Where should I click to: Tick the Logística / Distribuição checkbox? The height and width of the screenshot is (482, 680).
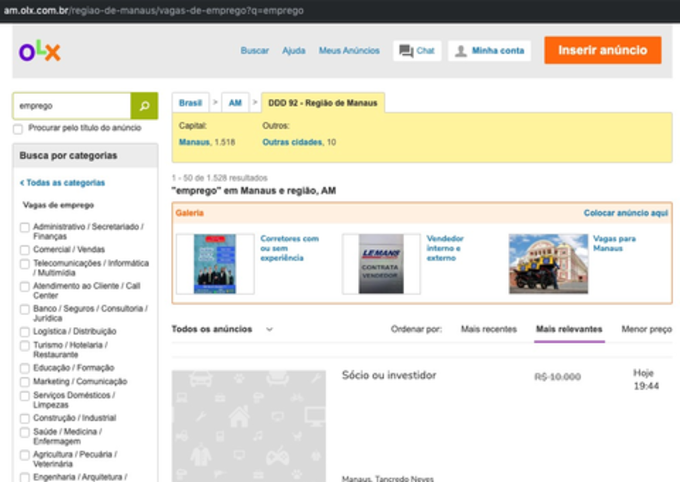pyautogui.click(x=25, y=331)
